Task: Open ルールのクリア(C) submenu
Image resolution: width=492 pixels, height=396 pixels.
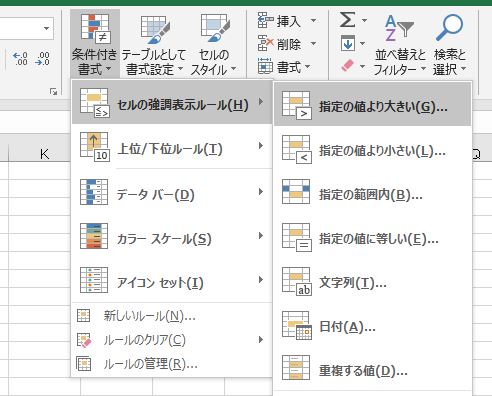Action: coord(172,340)
